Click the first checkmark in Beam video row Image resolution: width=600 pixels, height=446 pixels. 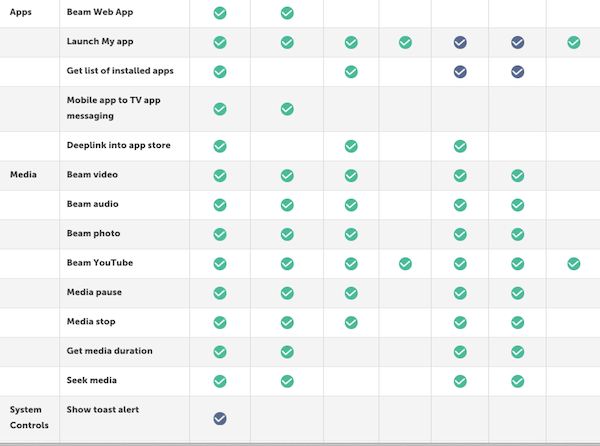[x=220, y=176]
